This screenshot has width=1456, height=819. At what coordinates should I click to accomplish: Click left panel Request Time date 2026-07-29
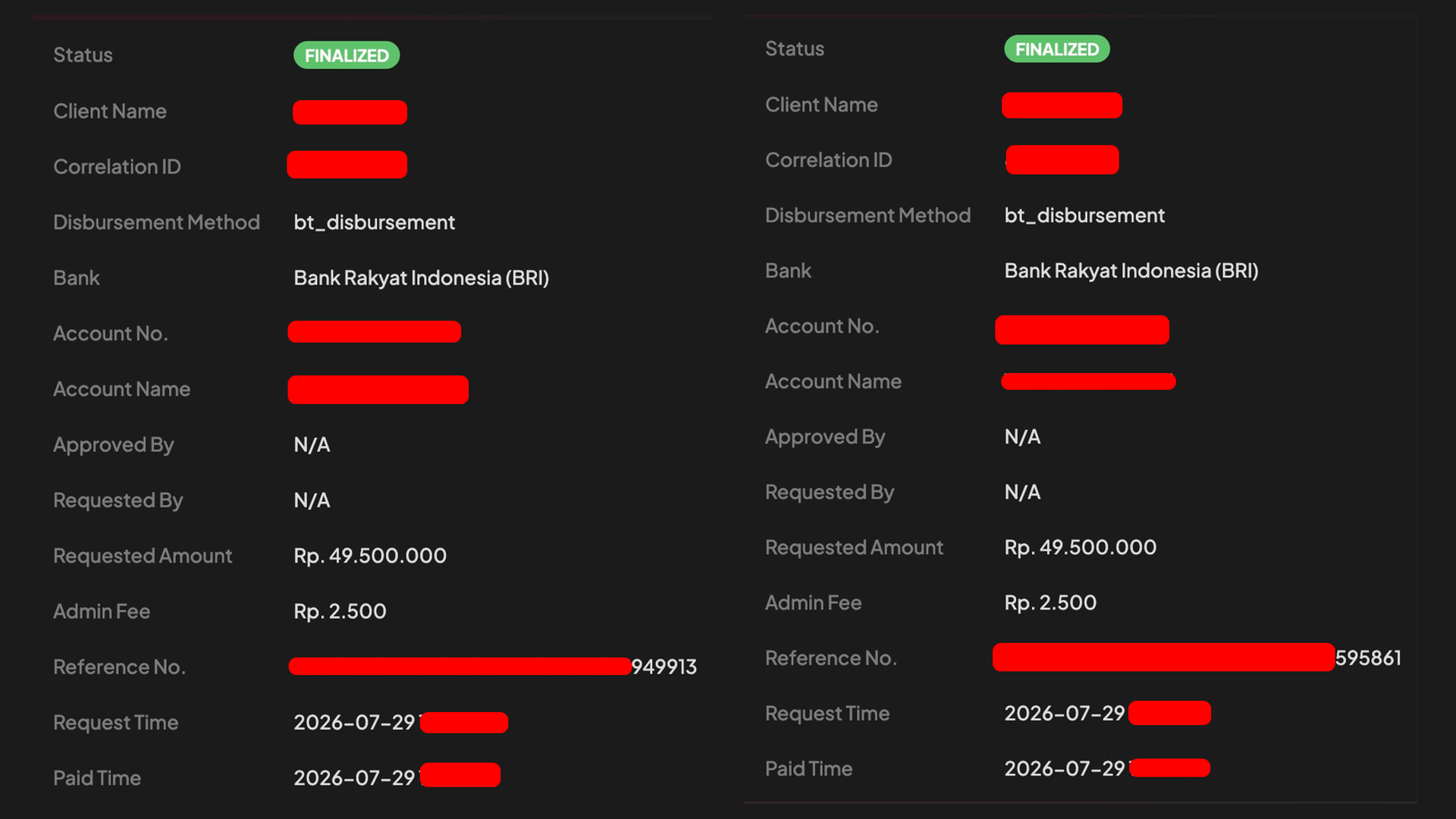click(354, 723)
